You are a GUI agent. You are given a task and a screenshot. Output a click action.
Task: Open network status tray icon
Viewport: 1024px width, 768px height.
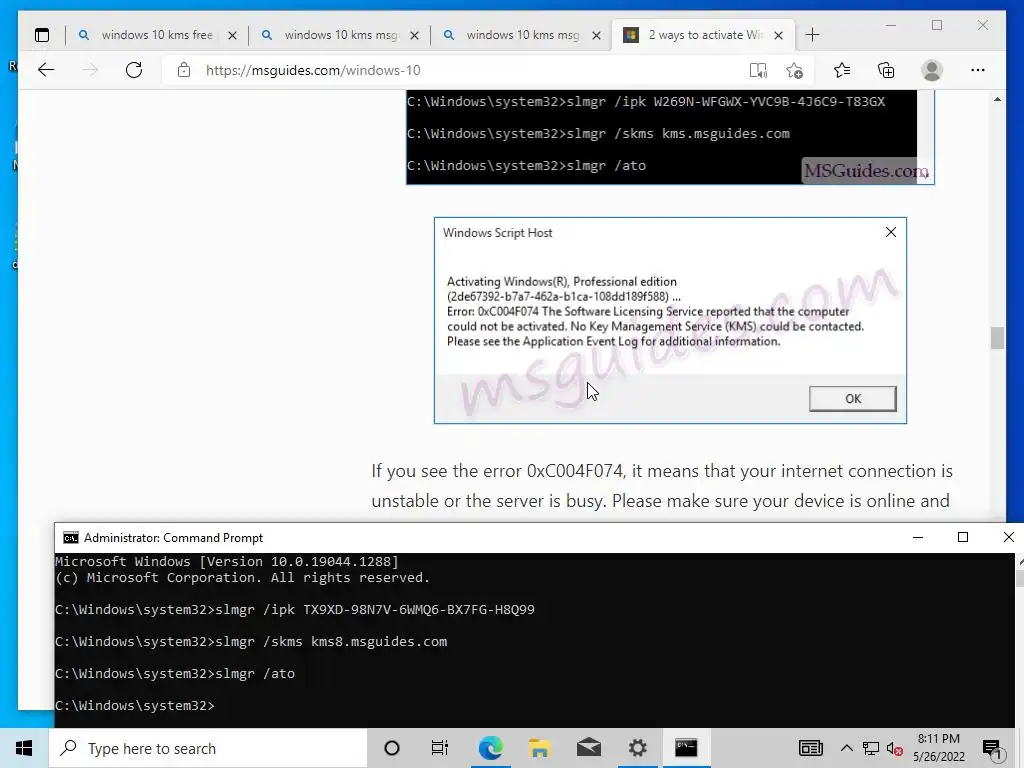(x=871, y=748)
